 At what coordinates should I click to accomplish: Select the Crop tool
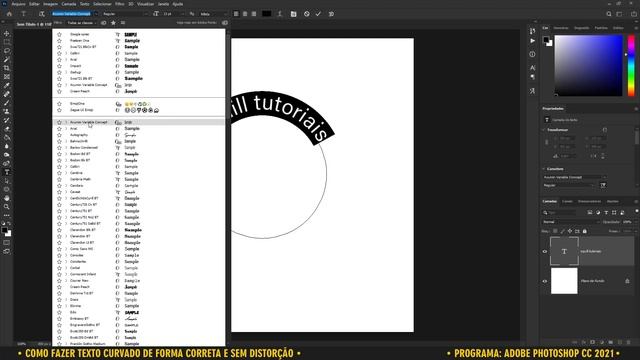pos(7,68)
